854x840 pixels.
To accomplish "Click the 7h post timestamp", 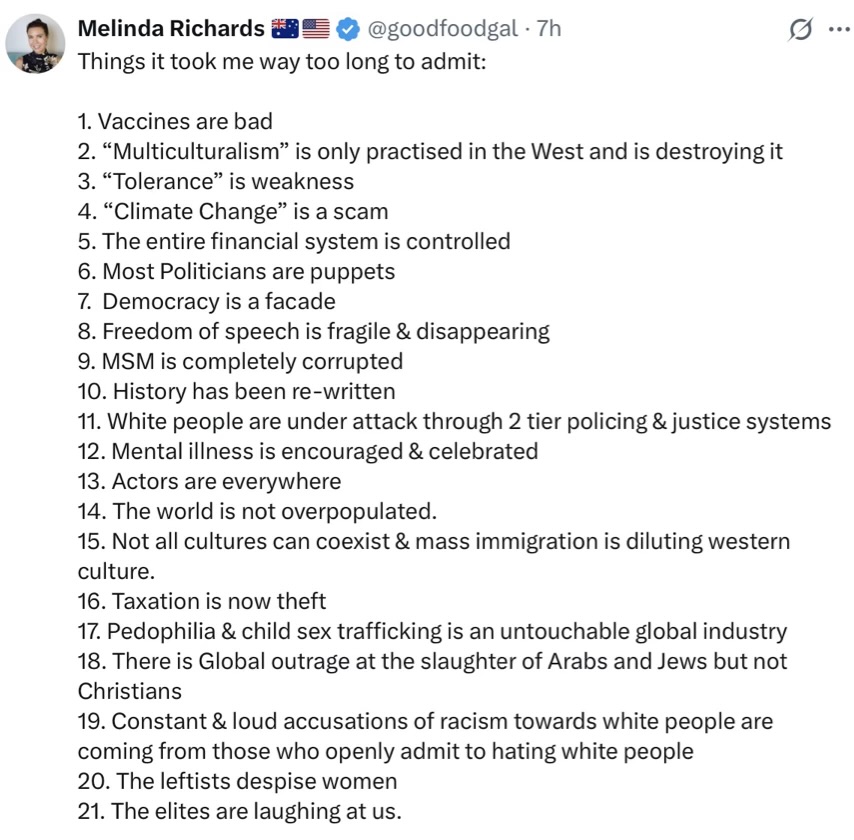I will 549,29.
